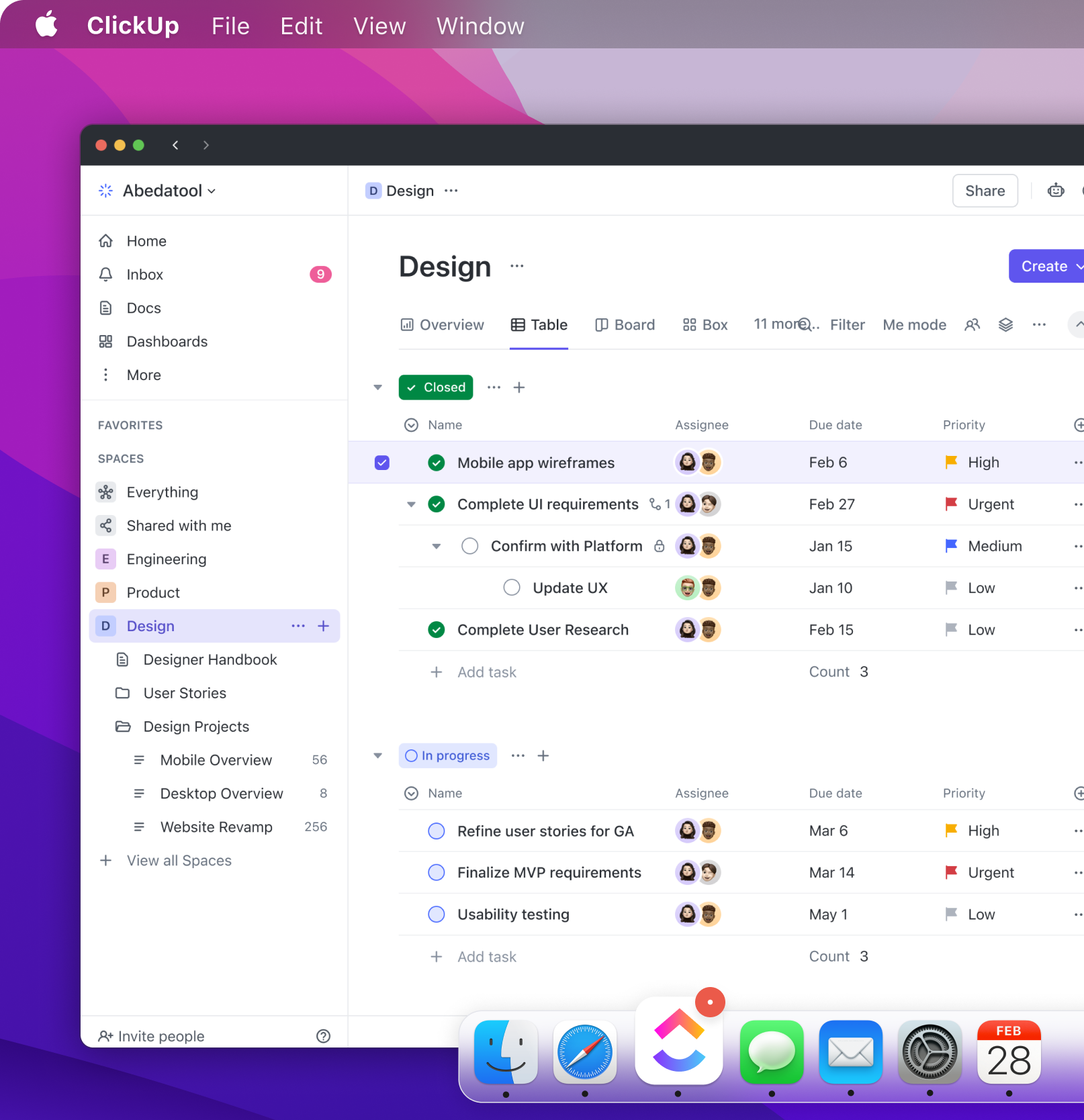Open the assignees people icon in view toolbar

(x=972, y=324)
